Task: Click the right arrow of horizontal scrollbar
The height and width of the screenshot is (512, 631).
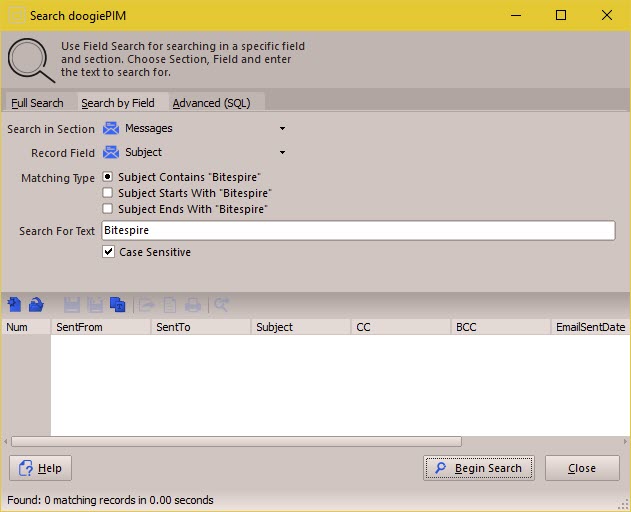Action: [x=625, y=442]
